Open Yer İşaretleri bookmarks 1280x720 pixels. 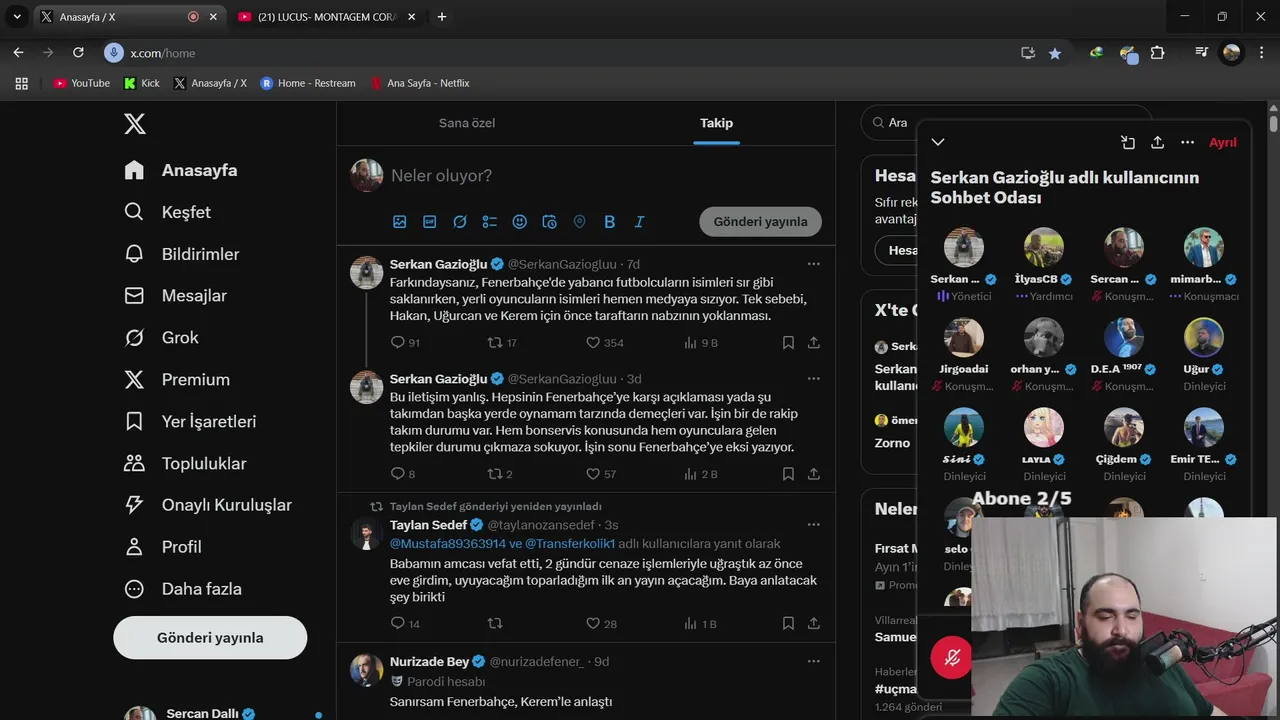click(x=190, y=422)
